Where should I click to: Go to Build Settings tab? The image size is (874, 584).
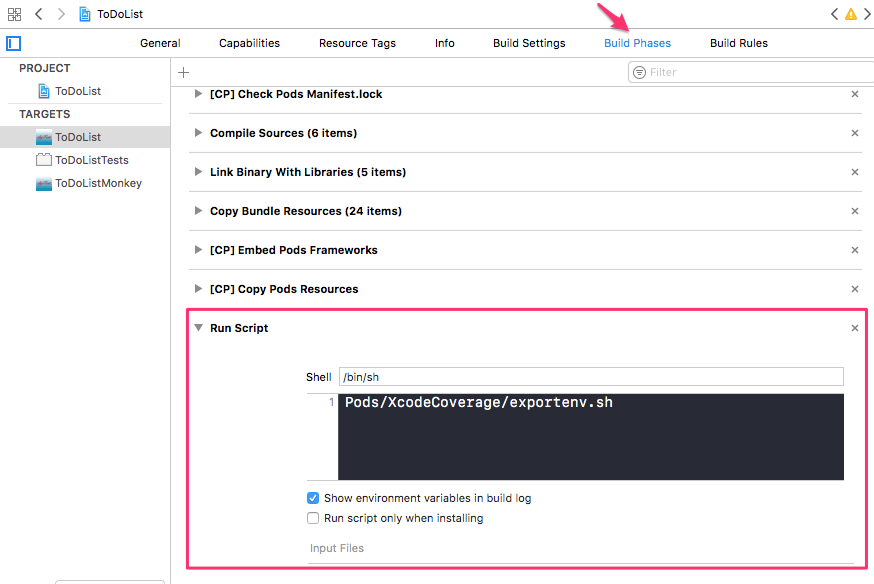(x=529, y=43)
